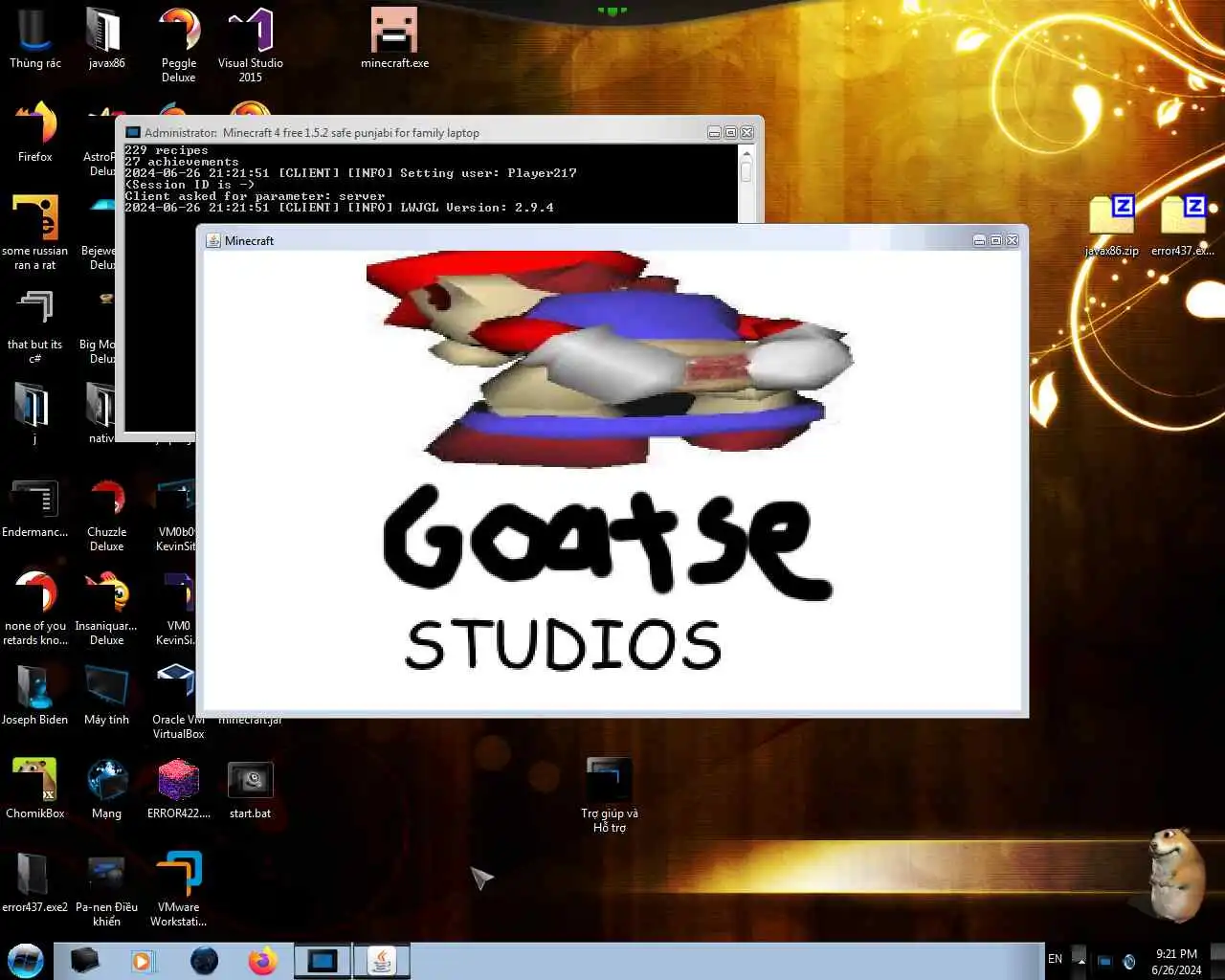
Task: Open the ChomikBox desktop shortcut
Action: click(34, 789)
